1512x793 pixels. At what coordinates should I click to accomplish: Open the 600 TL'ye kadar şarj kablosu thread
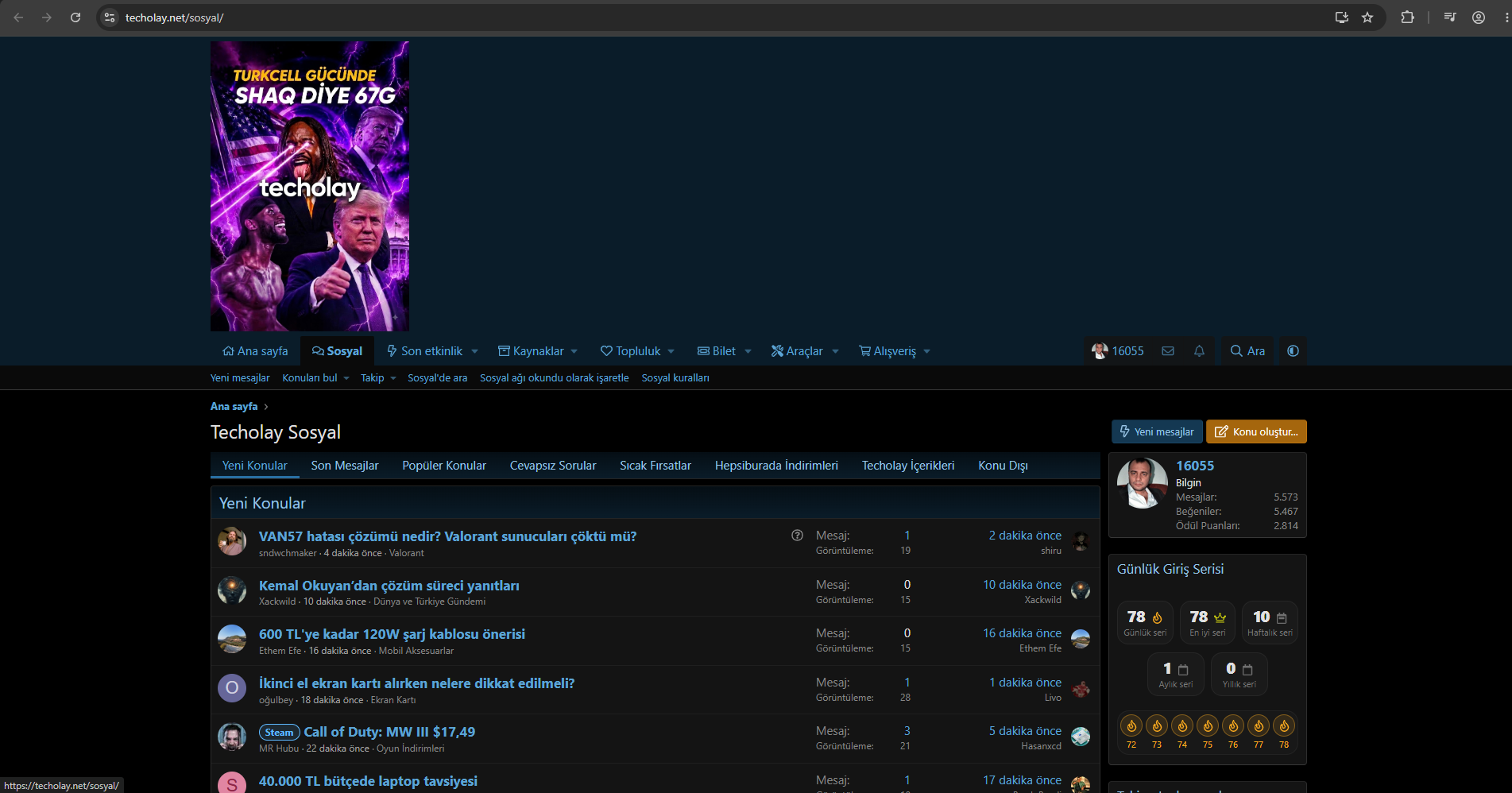(x=392, y=634)
